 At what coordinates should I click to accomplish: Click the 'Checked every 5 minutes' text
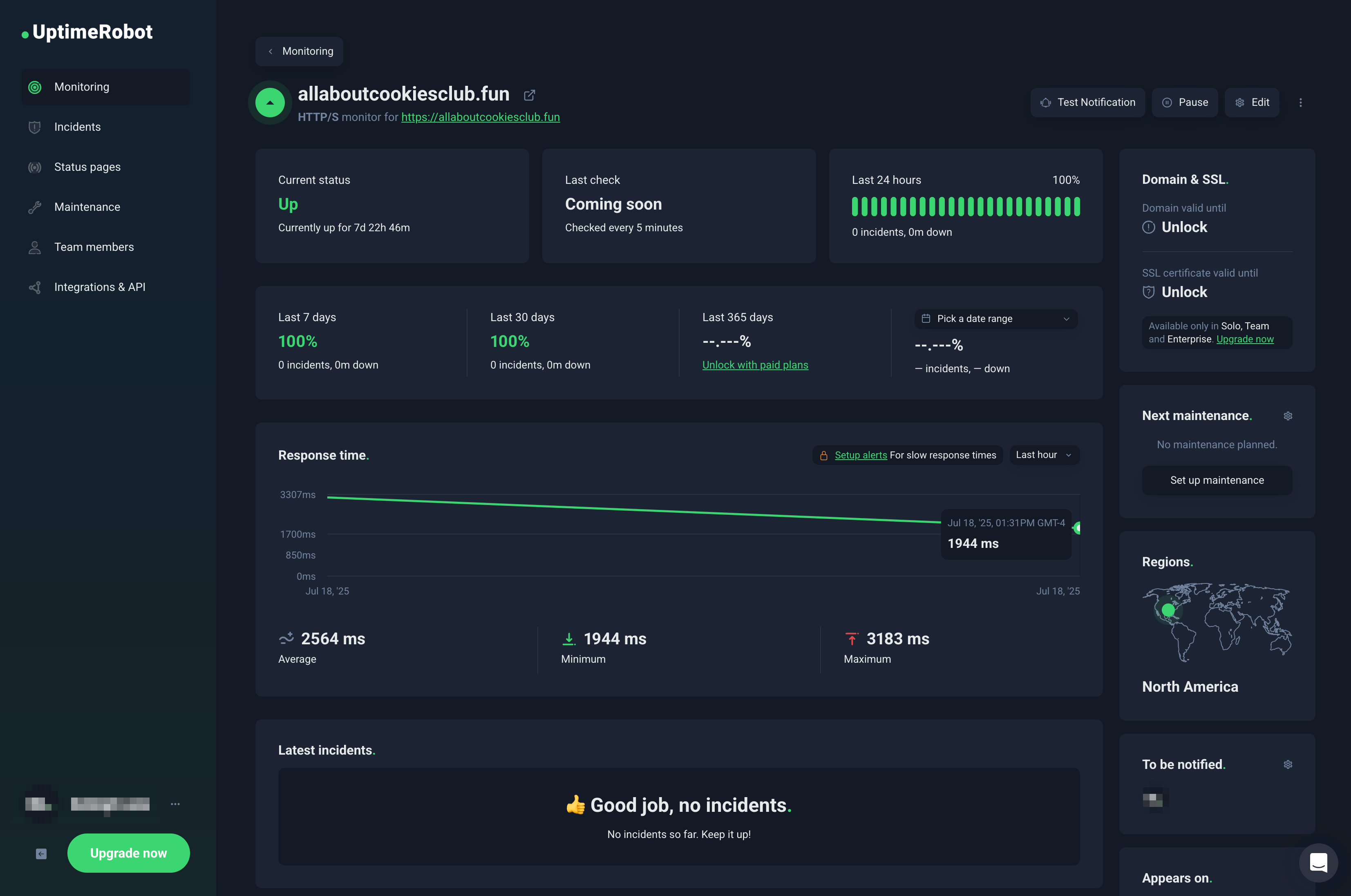pyautogui.click(x=624, y=228)
